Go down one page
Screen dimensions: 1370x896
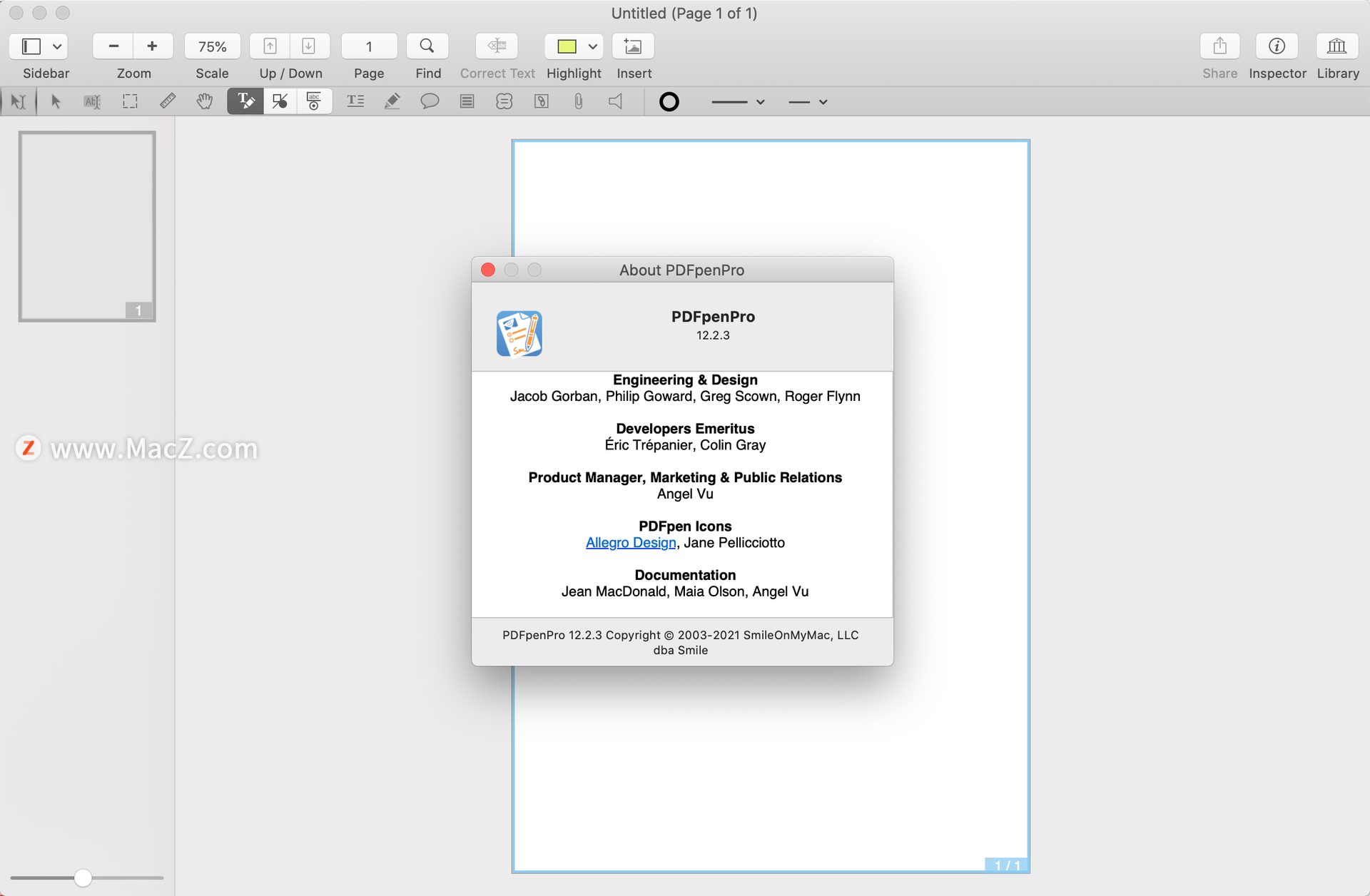coord(309,46)
